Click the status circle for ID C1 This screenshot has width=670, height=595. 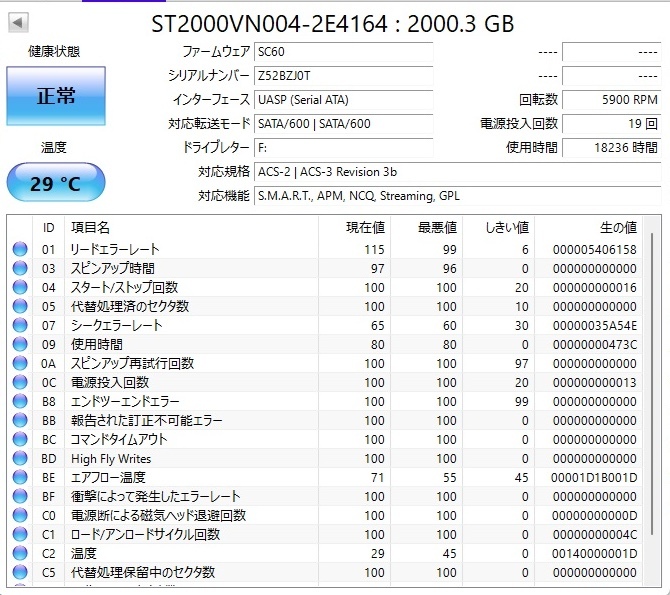click(x=20, y=534)
